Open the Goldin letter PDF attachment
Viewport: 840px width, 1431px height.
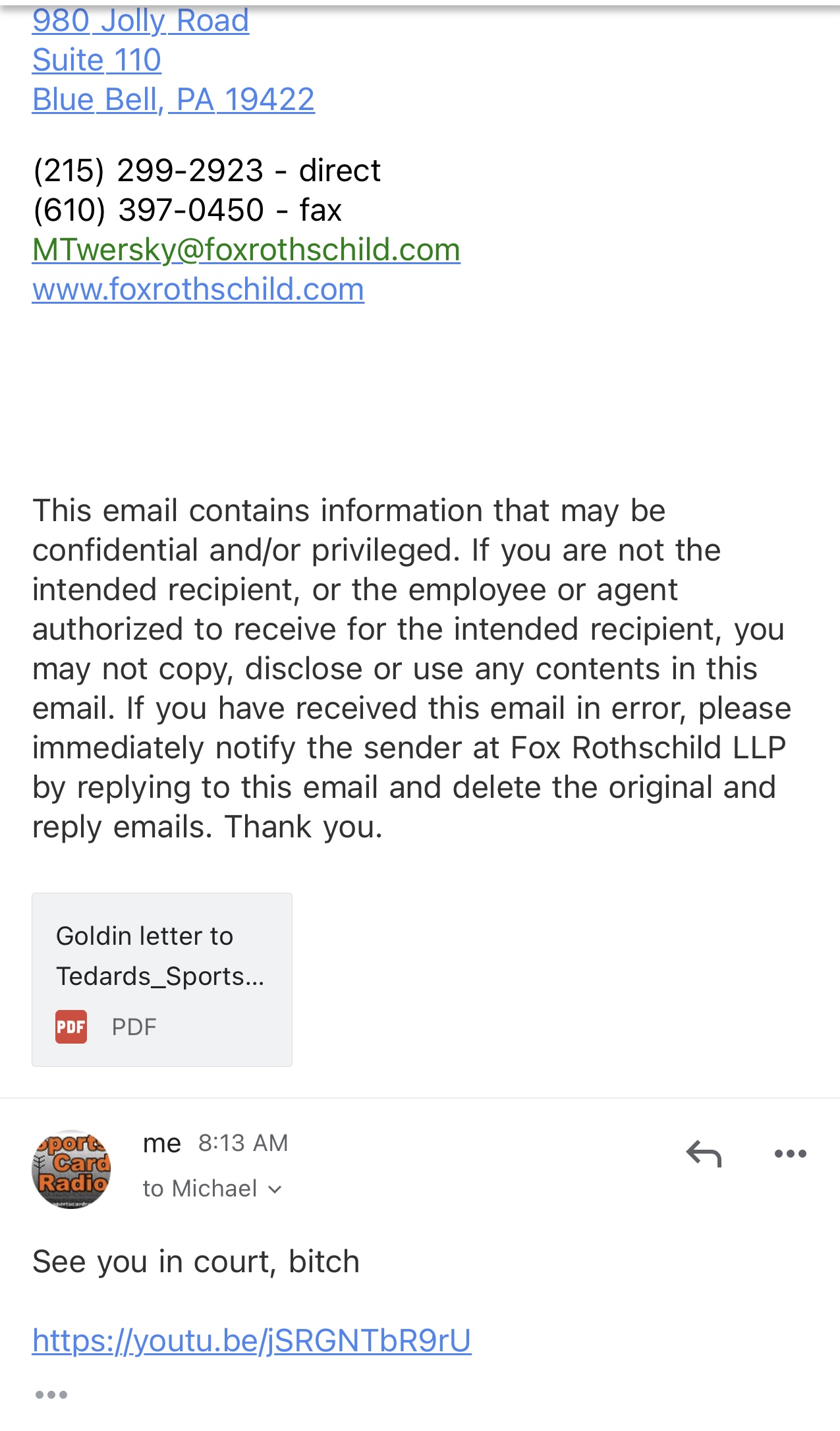tap(161, 978)
